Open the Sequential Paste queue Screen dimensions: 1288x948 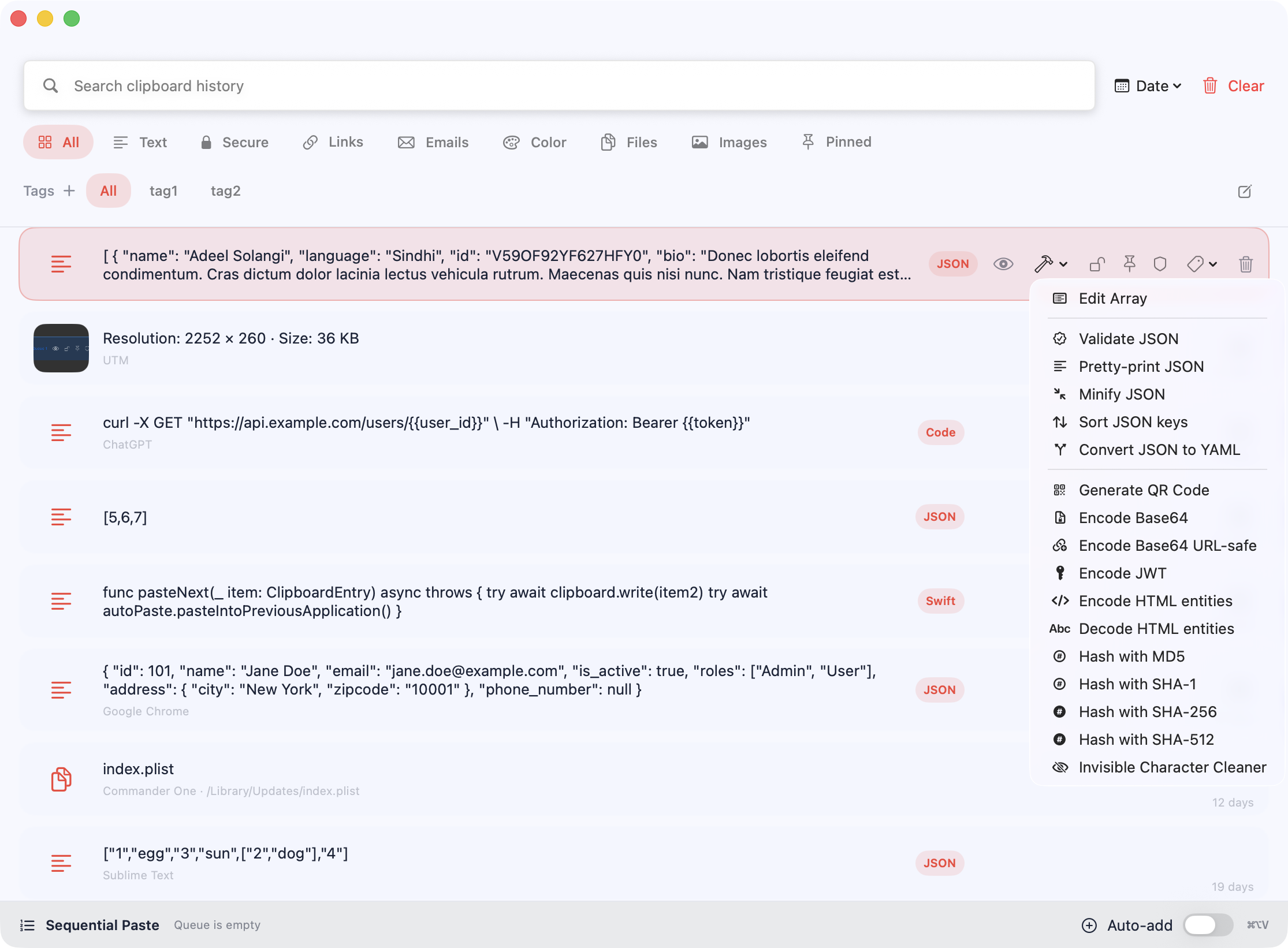tap(90, 925)
